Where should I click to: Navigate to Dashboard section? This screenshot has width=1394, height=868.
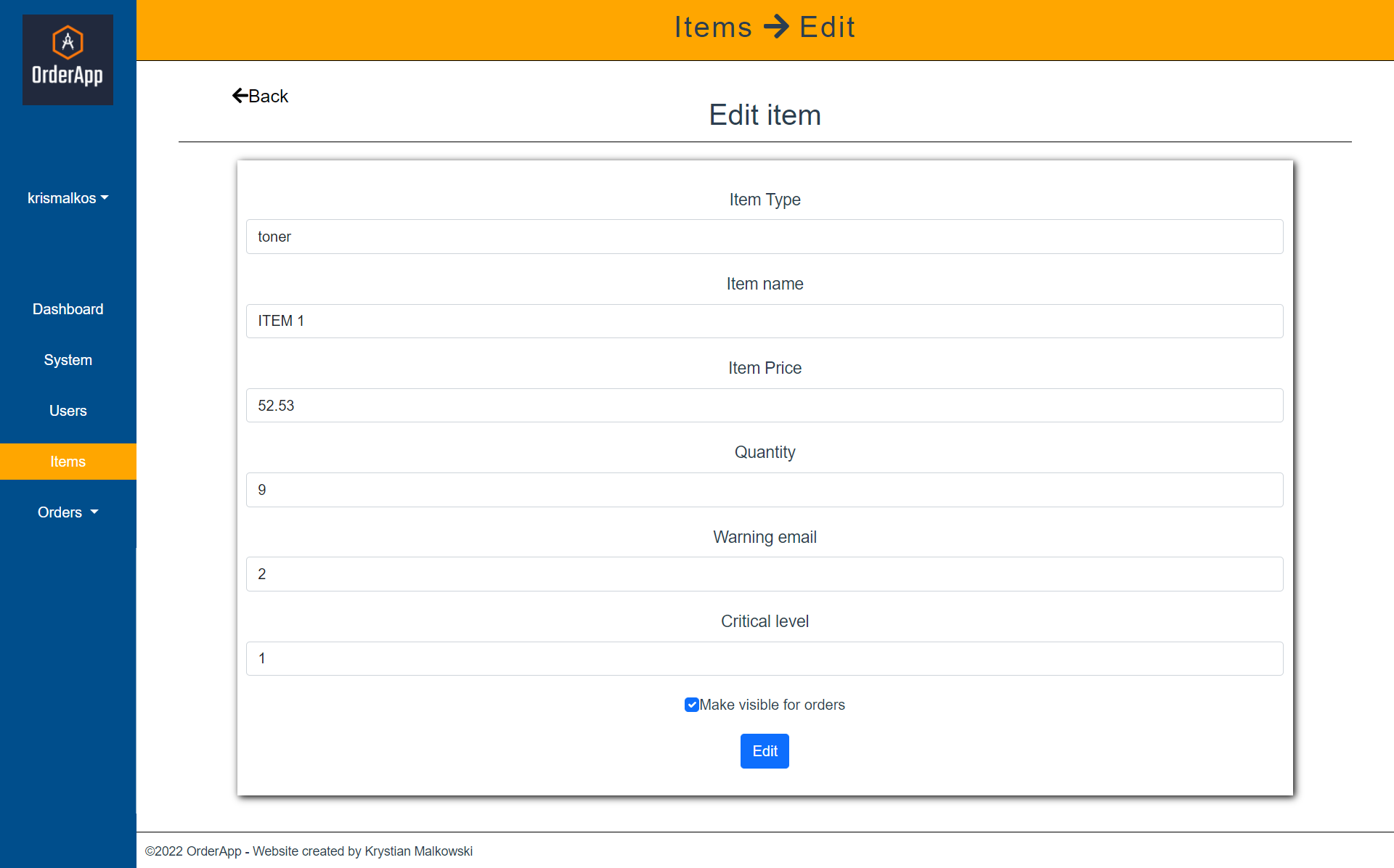click(68, 309)
